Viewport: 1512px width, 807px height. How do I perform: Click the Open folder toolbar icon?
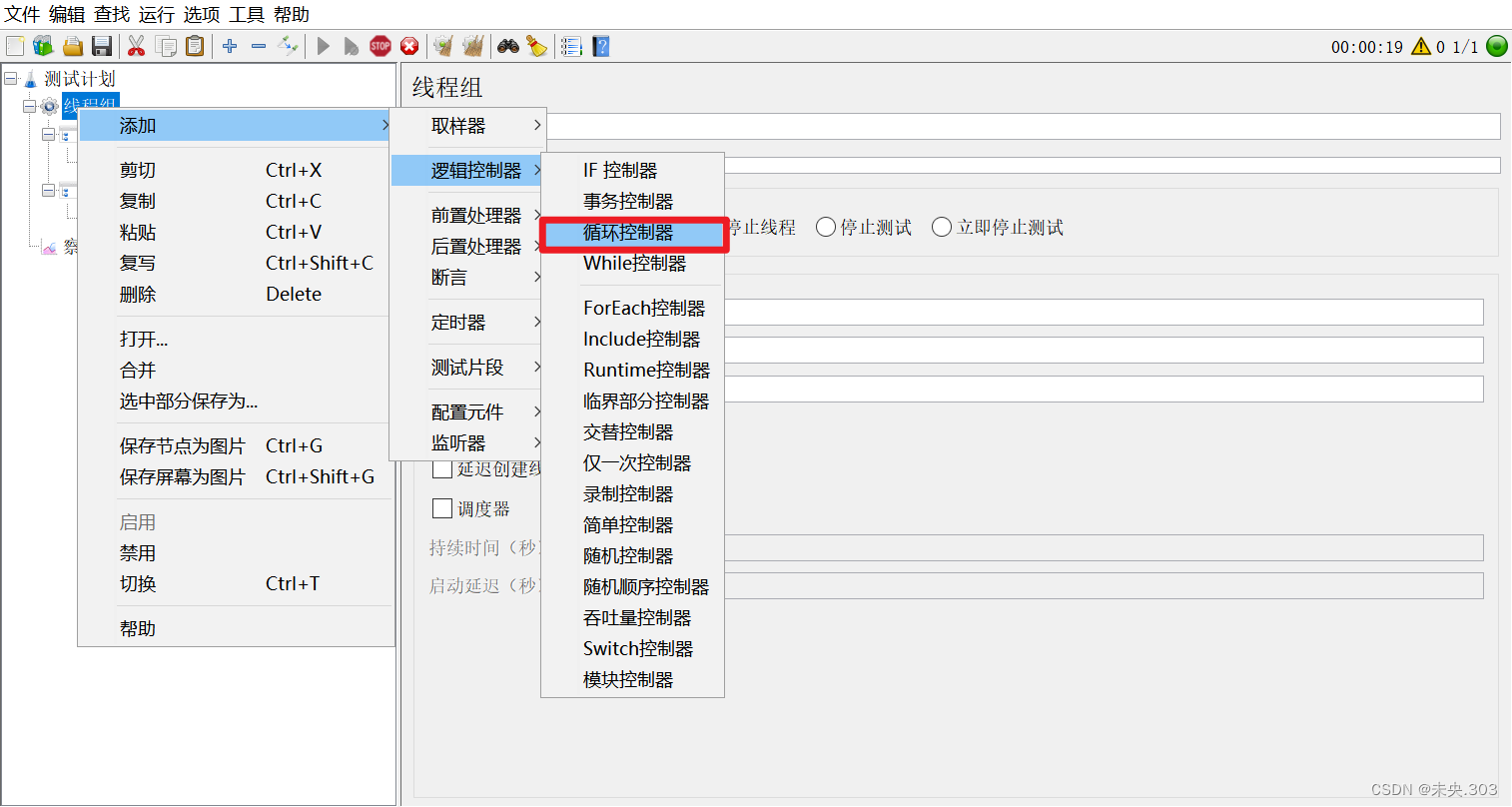point(72,46)
